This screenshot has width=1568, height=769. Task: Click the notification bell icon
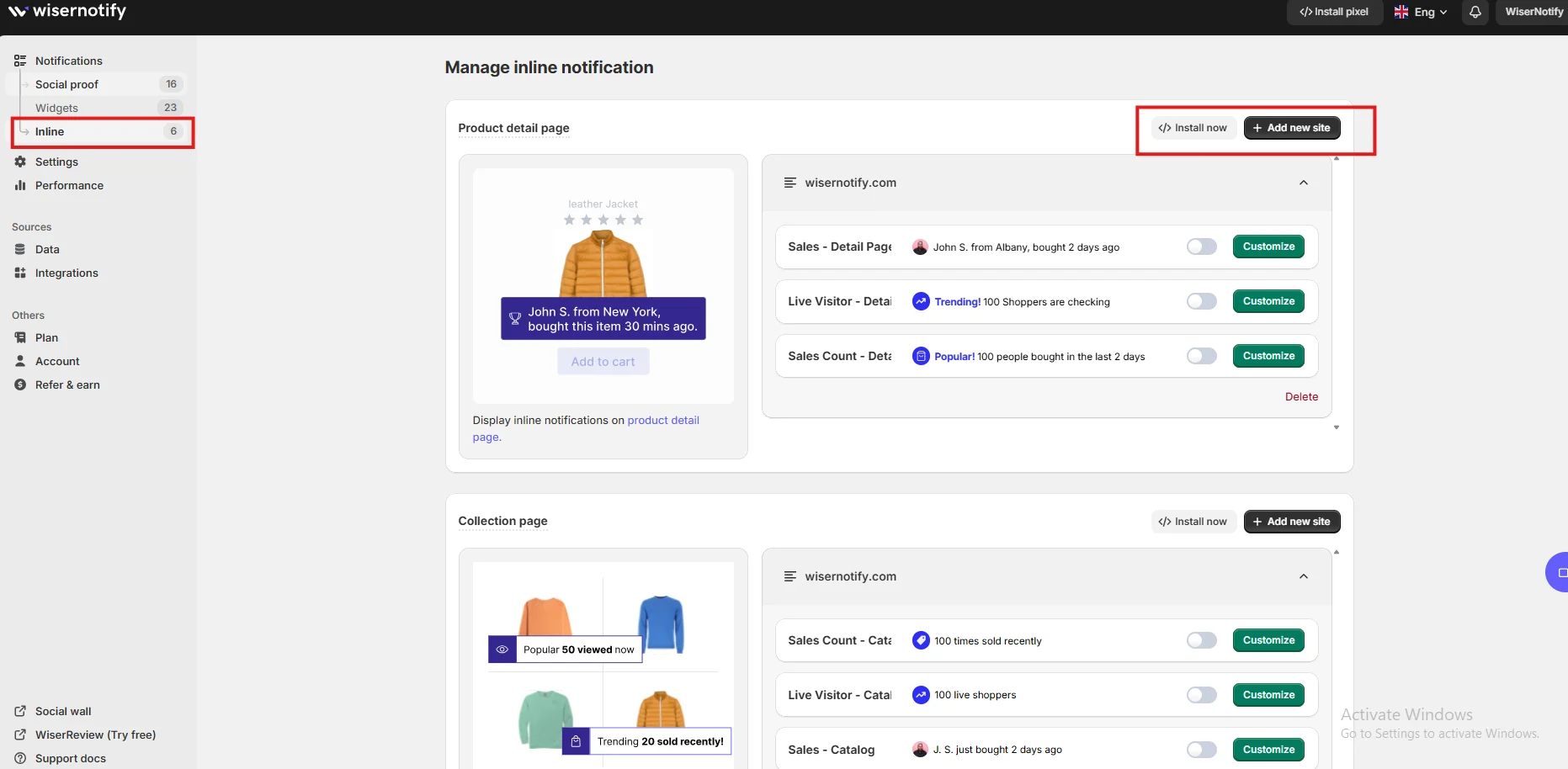pos(1475,12)
